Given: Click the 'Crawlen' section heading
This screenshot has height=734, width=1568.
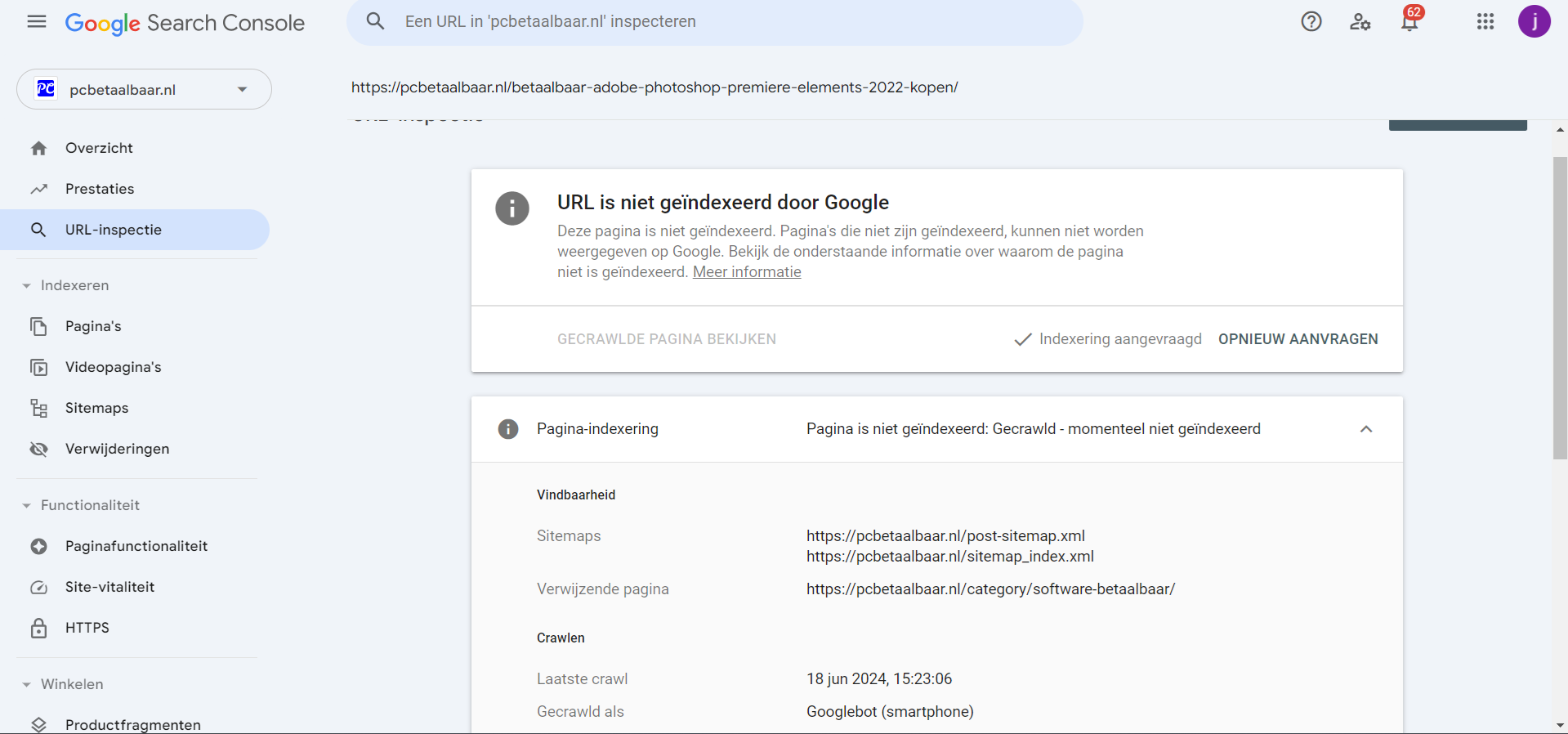Looking at the screenshot, I should coord(561,638).
